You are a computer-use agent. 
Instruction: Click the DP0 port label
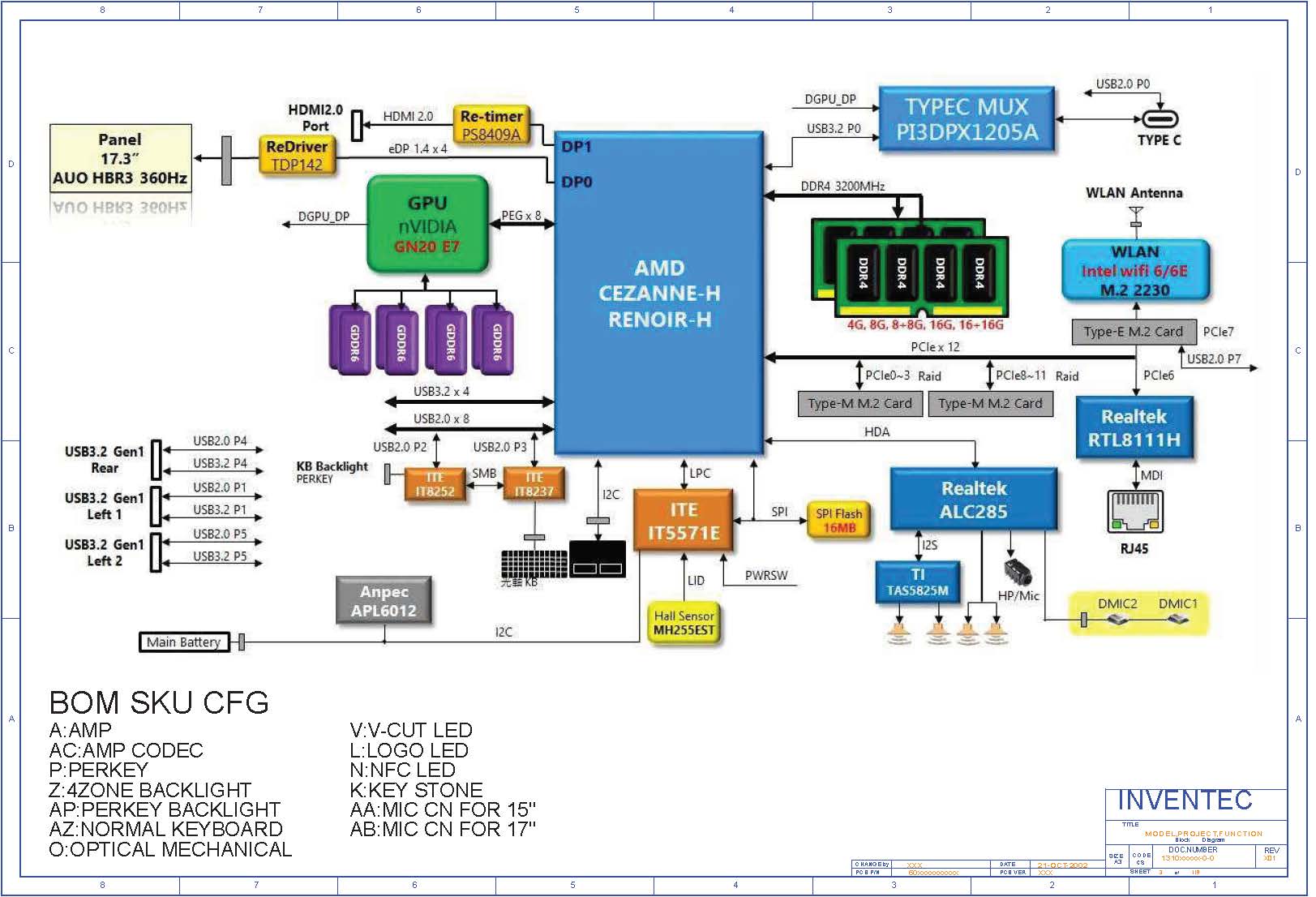point(577,182)
